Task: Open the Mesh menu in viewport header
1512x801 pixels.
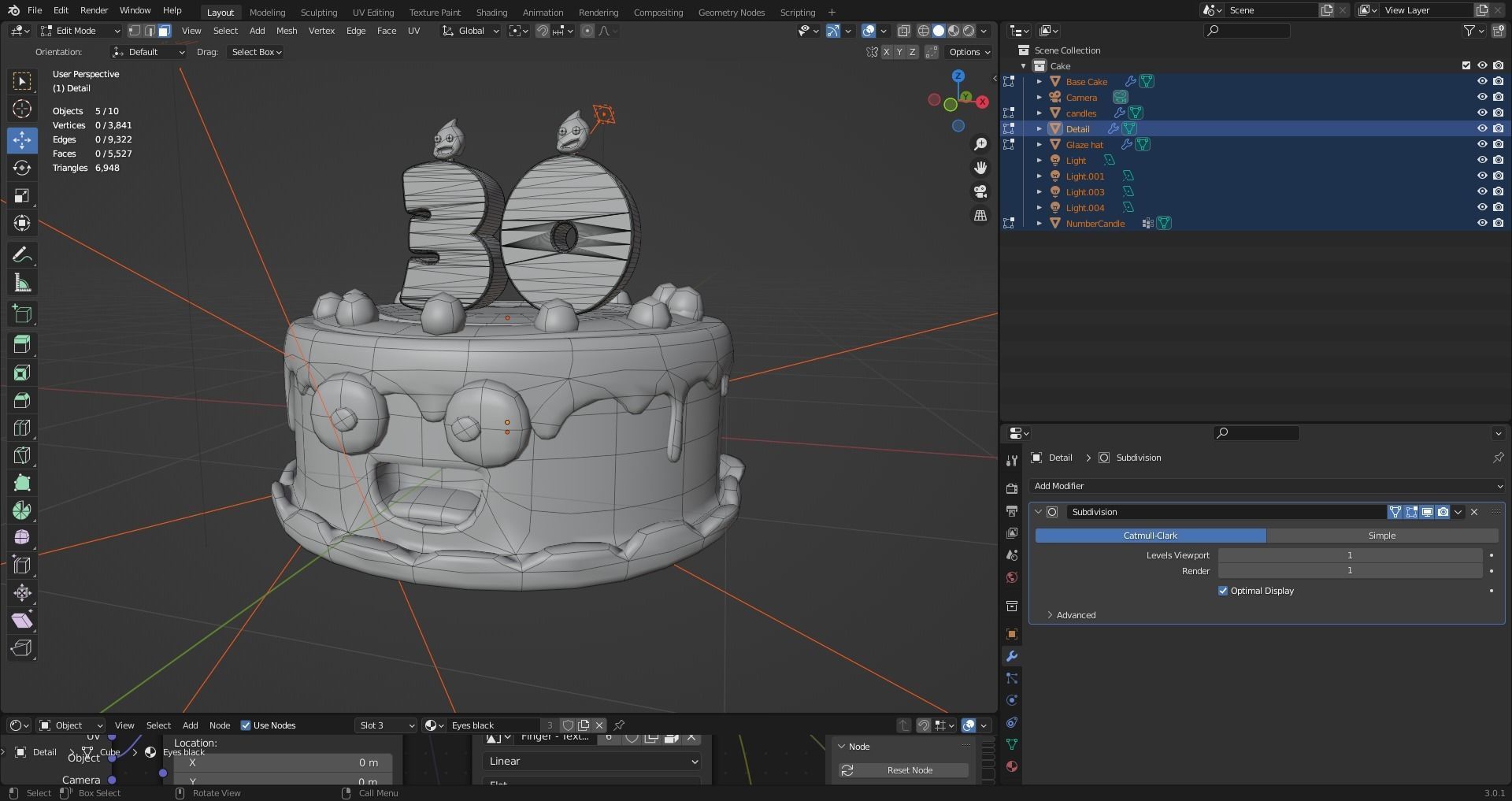Action: click(287, 31)
